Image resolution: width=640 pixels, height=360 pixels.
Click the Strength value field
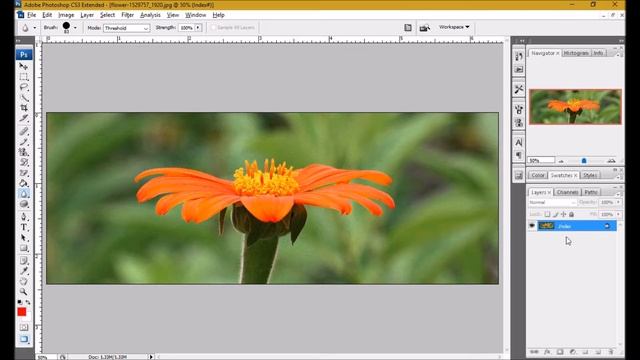pos(187,28)
